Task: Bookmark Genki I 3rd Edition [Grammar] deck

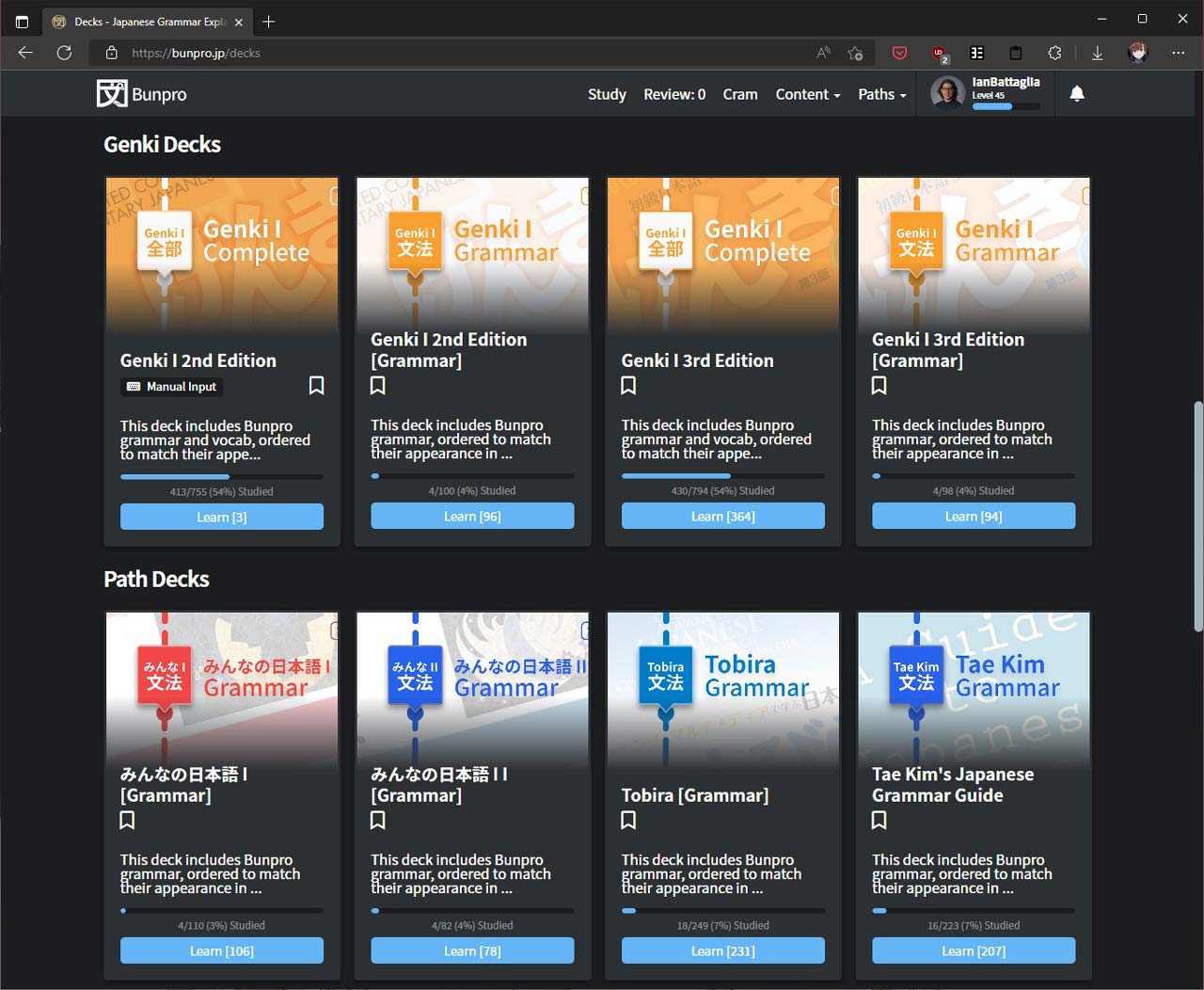Action: click(879, 385)
